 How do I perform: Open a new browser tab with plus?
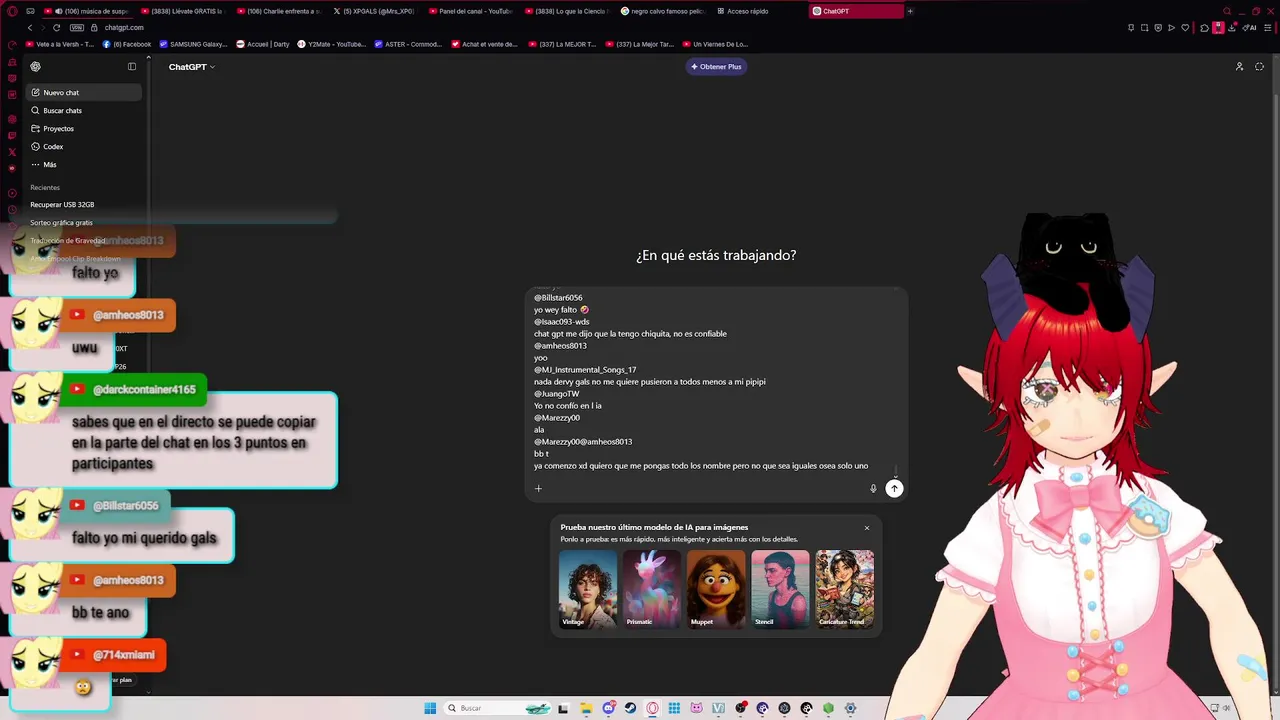[910, 11]
